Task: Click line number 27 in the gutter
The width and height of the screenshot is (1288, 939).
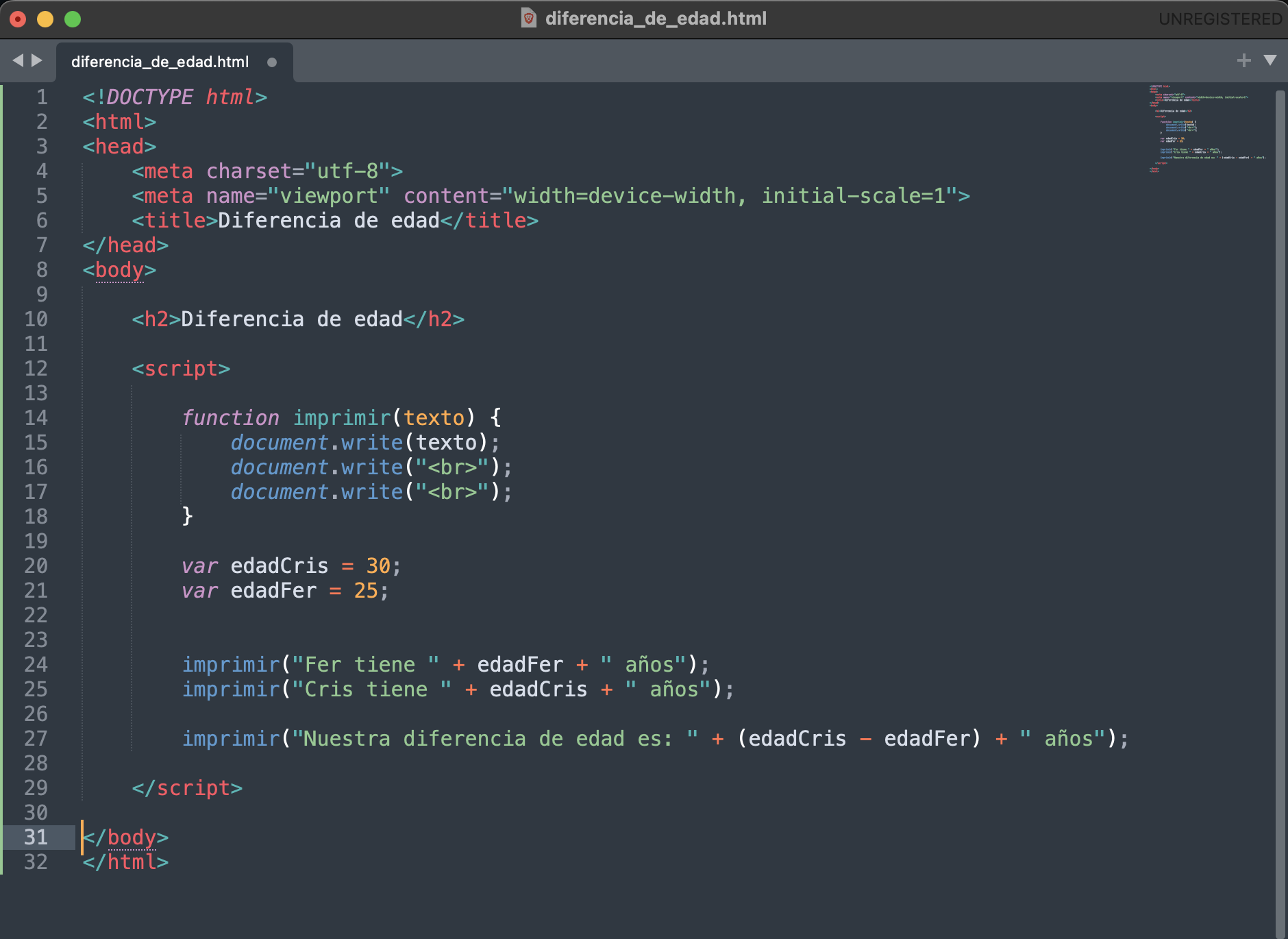Action: 36,738
